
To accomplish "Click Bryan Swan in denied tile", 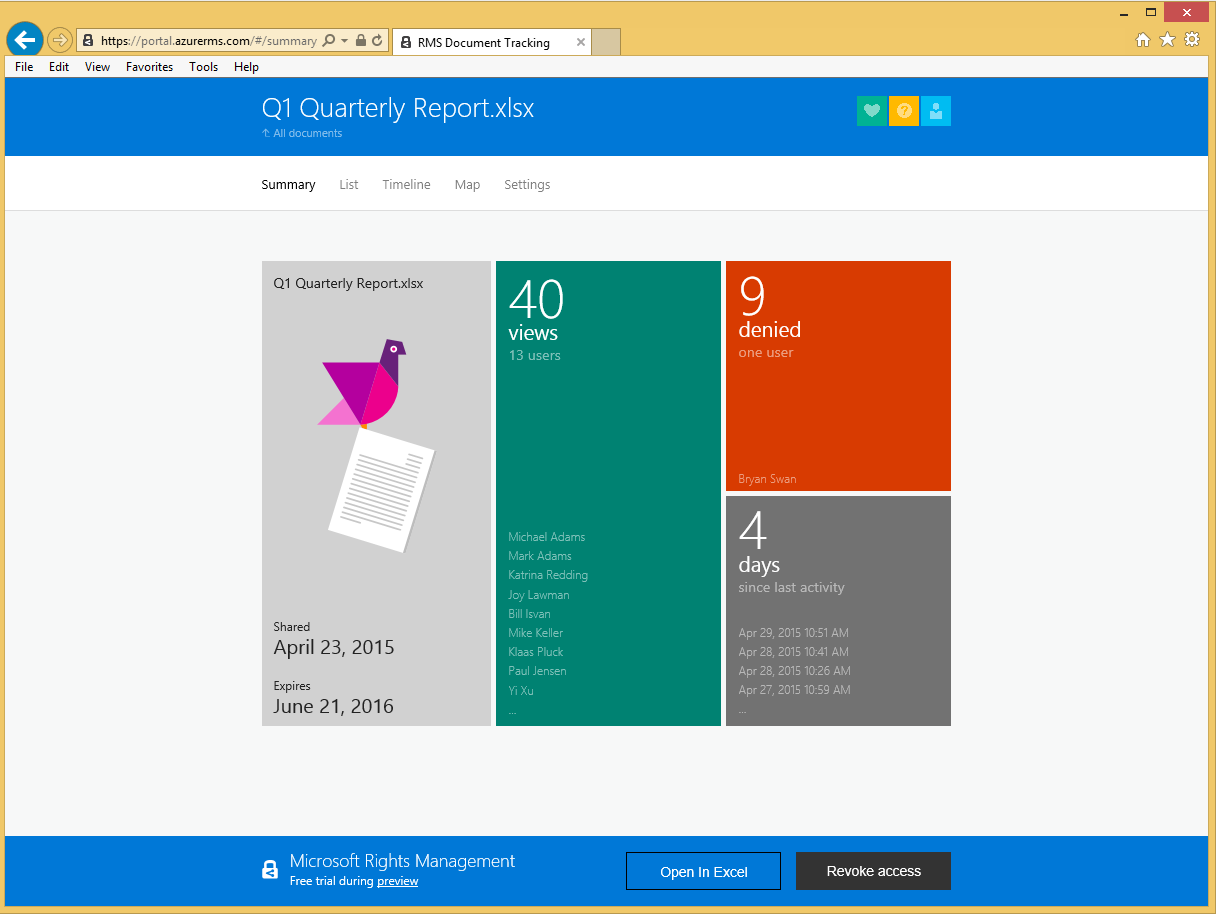I will pos(767,479).
